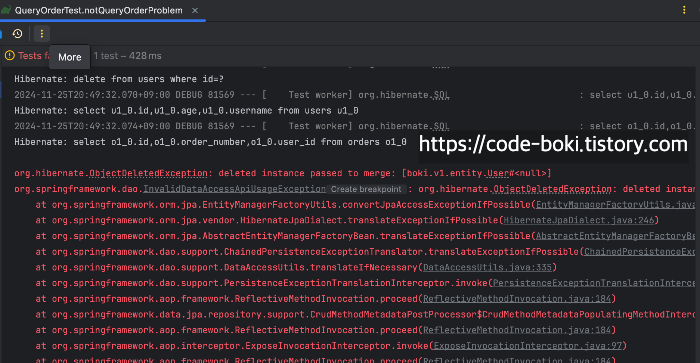Open DataAccessUtils.java:335 source link

(488, 267)
